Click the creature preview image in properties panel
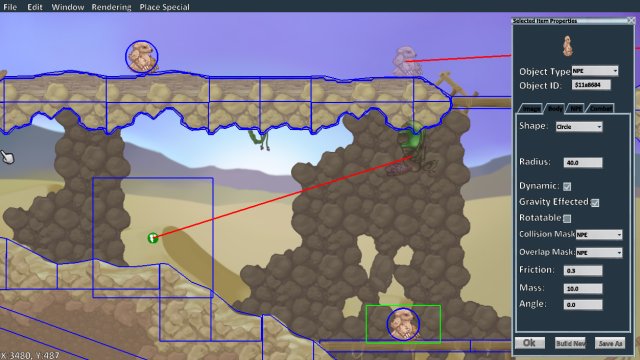Image resolution: width=640 pixels, height=360 pixels. [x=567, y=46]
